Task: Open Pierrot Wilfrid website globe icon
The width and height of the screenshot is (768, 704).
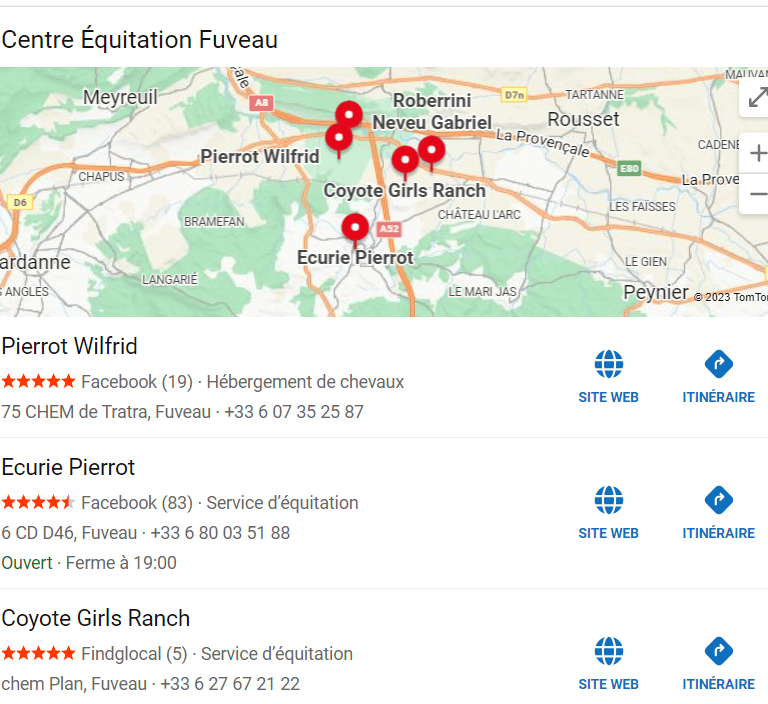Action: (608, 364)
